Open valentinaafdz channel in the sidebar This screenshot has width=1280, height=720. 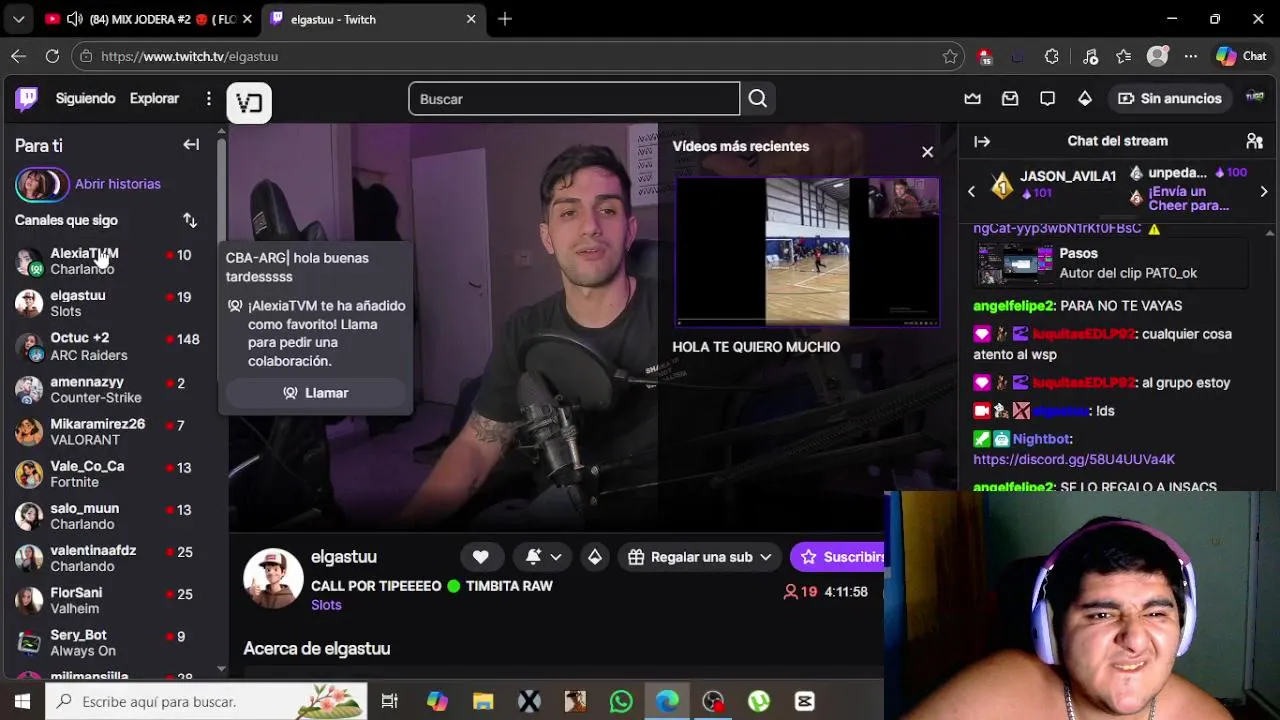click(108, 558)
